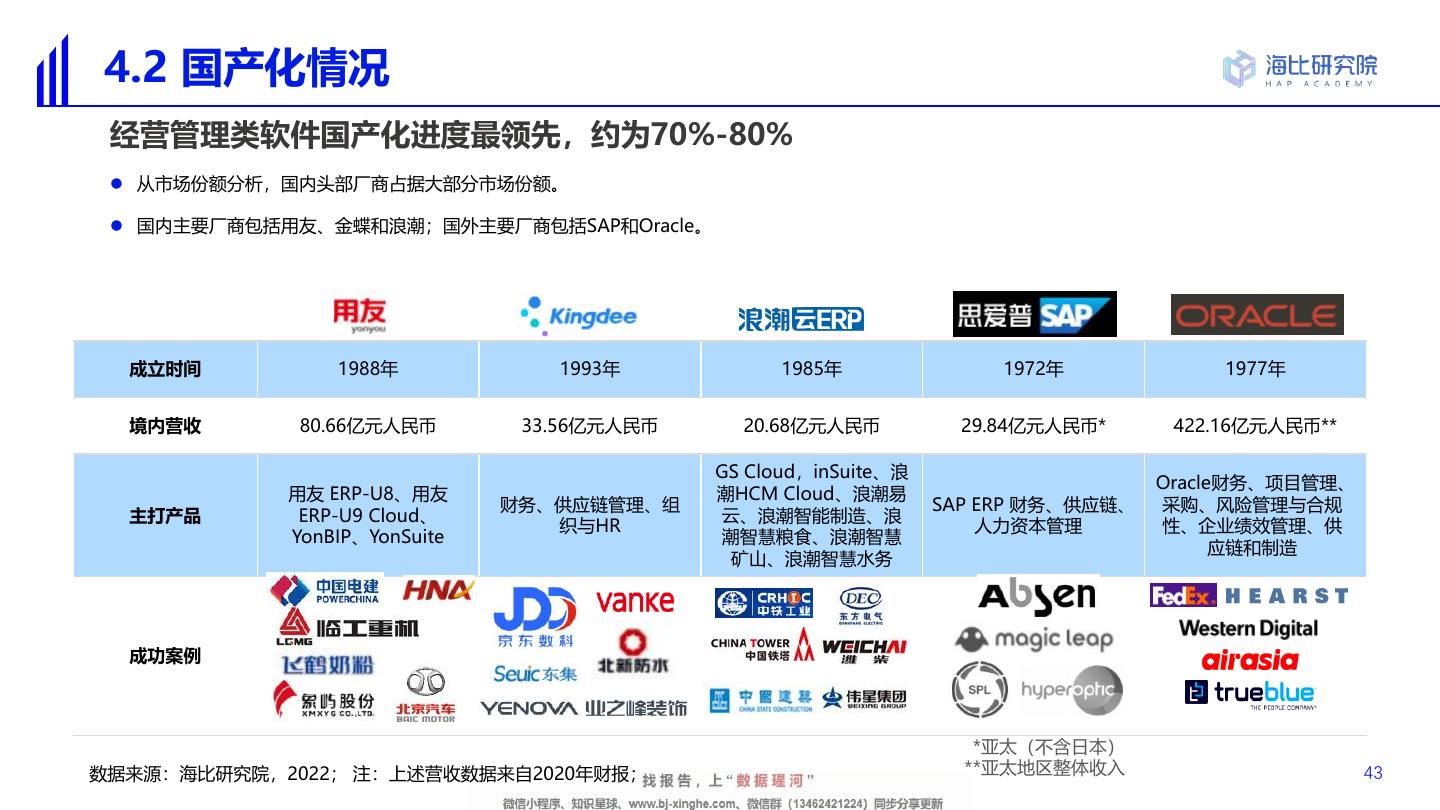Viewport: 1440px width, 810px height.
Task: Click the airasia logo
Action: pos(1250,660)
